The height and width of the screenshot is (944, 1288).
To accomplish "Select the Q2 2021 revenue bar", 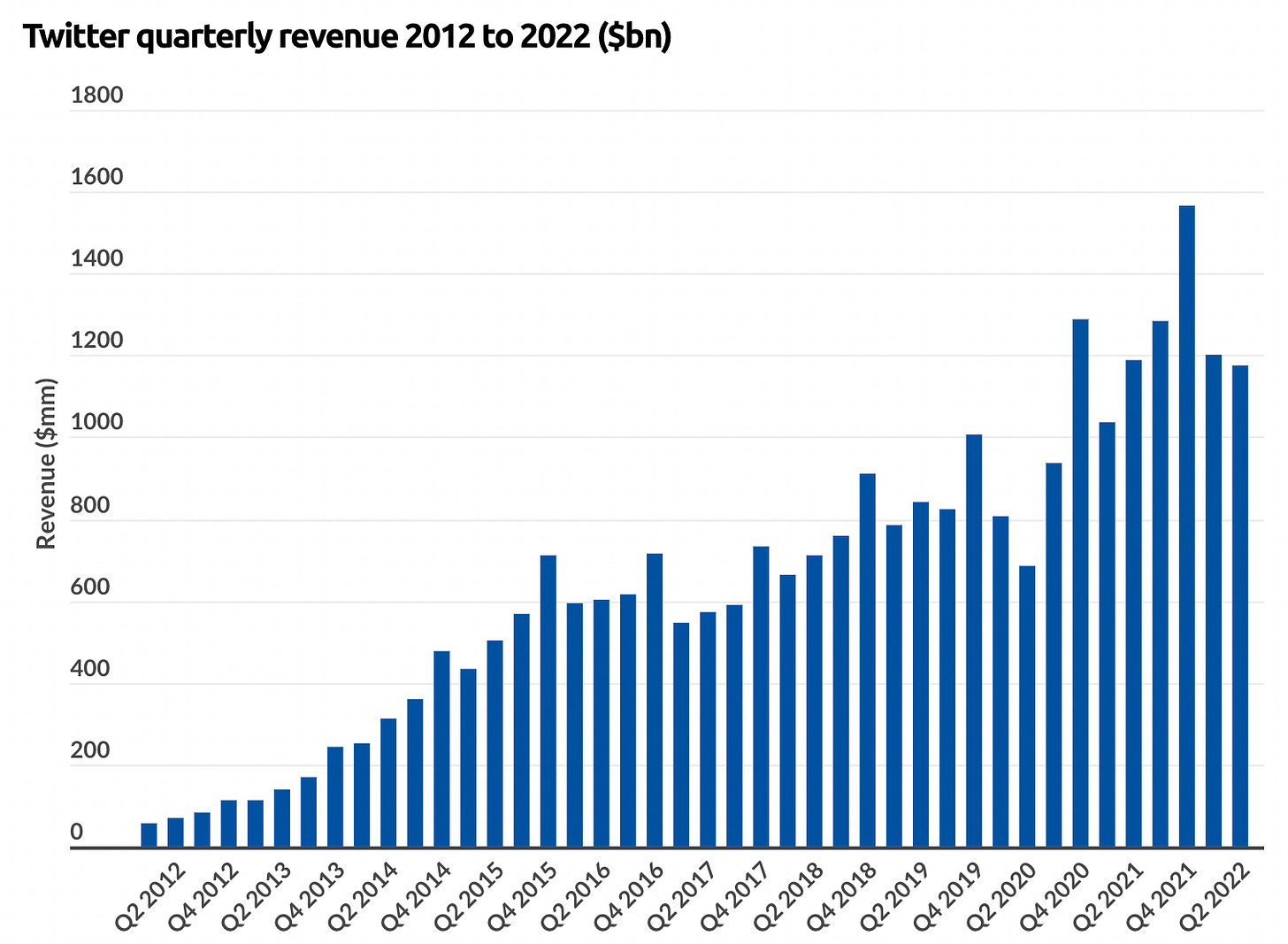I will [x=1134, y=603].
